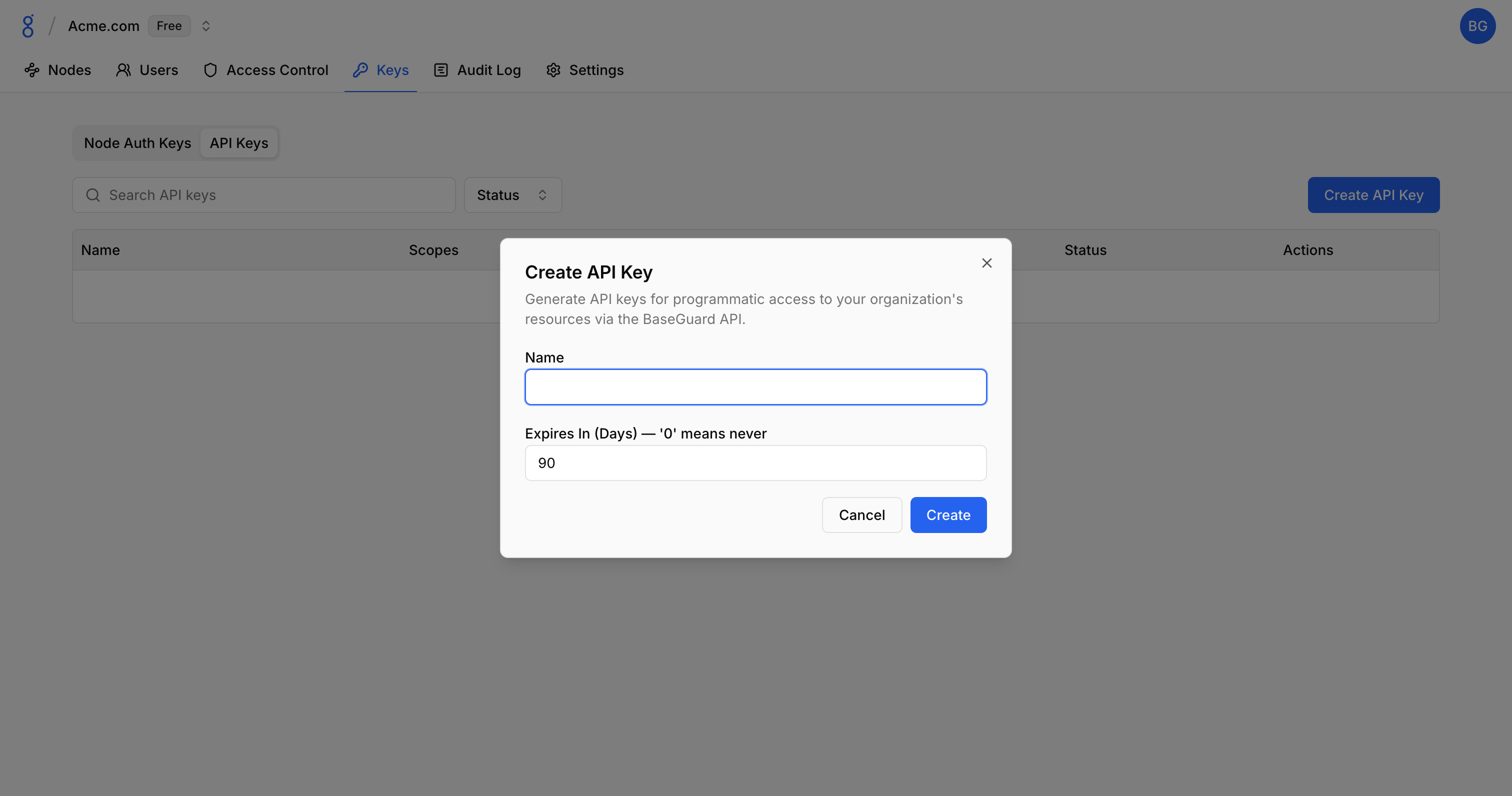This screenshot has height=796, width=1512.
Task: Switch to Node Auth Keys tab
Action: pos(137,143)
